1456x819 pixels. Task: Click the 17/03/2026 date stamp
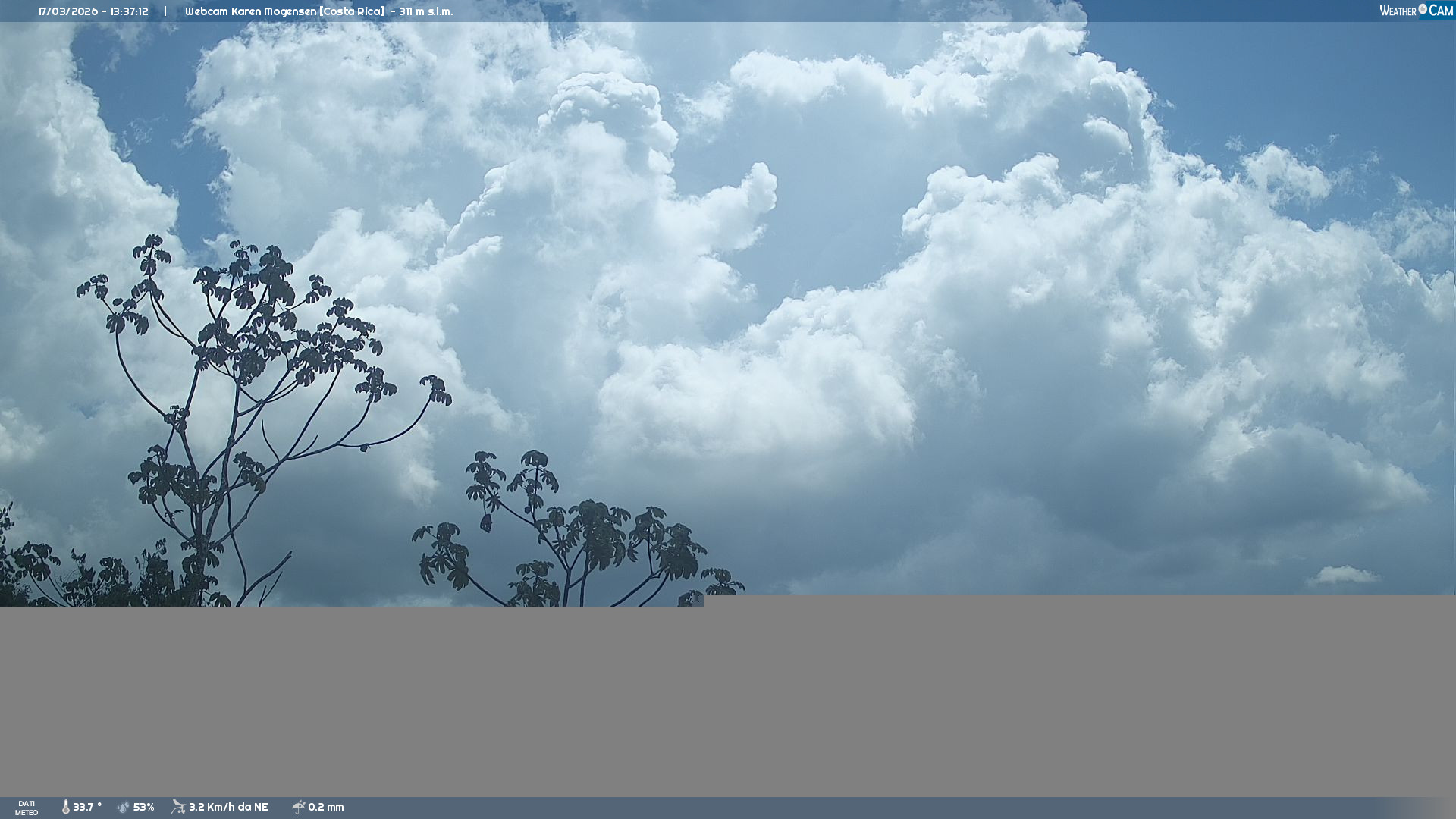point(67,11)
